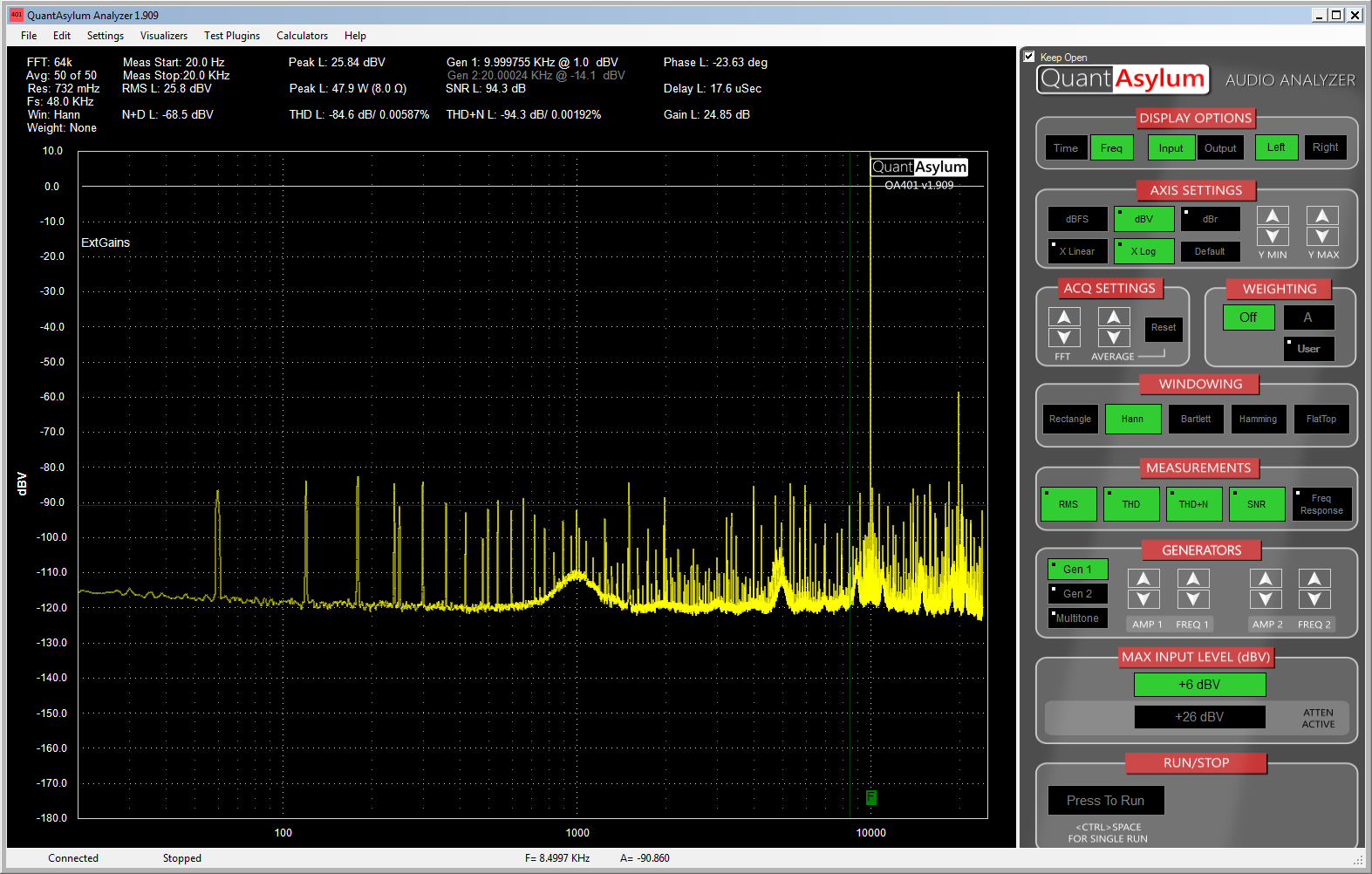Set axis units to dBr
The width and height of the screenshot is (1372, 874).
pos(1210,219)
